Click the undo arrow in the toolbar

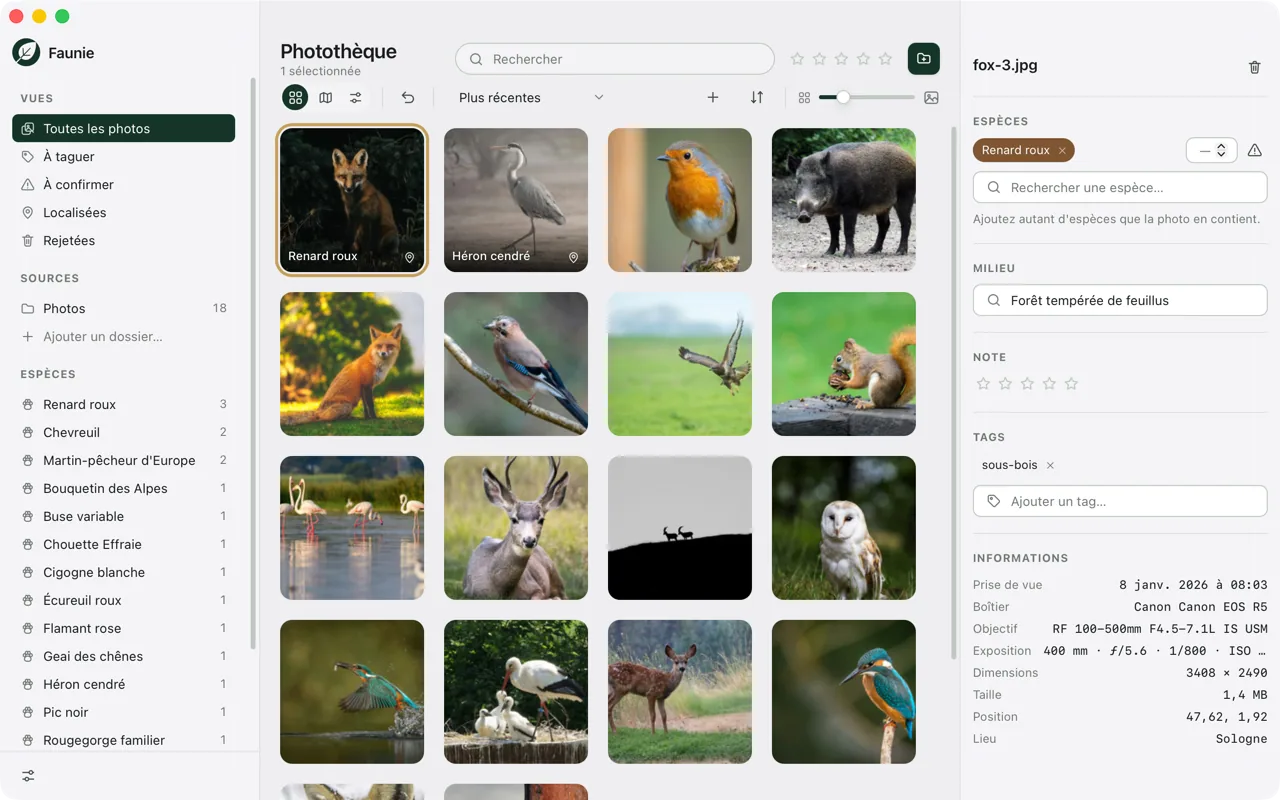tap(408, 97)
